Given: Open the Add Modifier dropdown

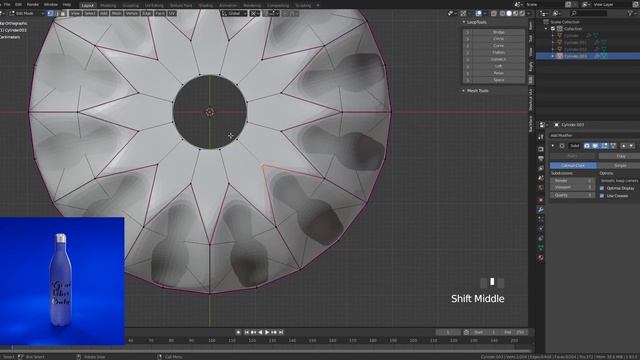Looking at the screenshot, I should [x=594, y=136].
